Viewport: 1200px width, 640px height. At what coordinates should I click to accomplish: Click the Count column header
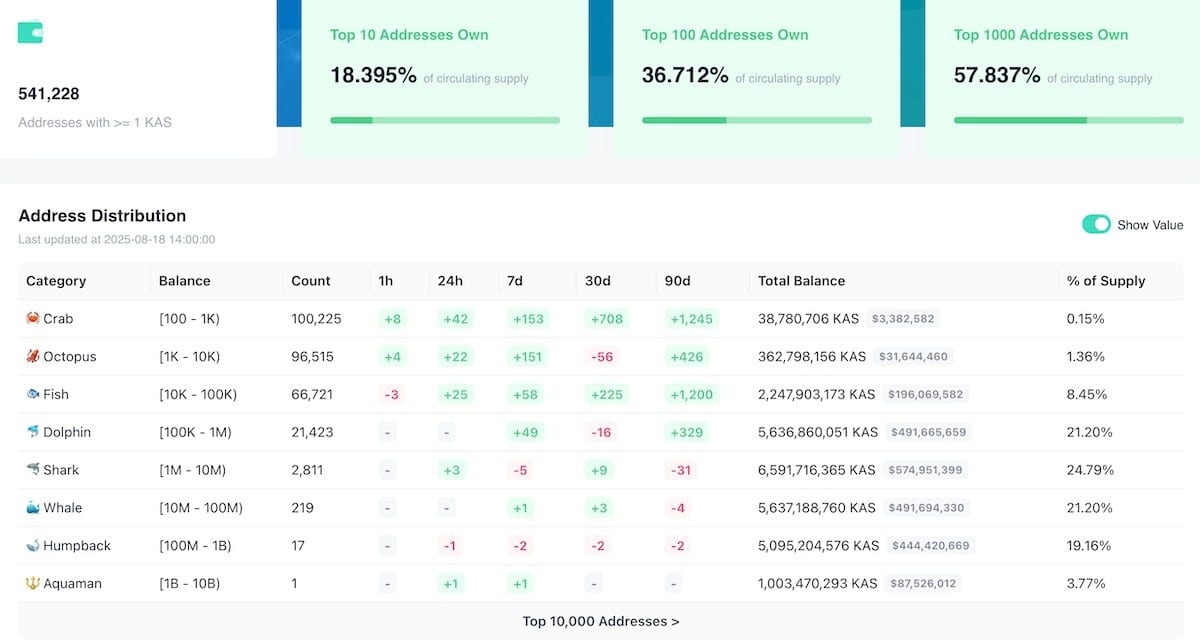(311, 281)
